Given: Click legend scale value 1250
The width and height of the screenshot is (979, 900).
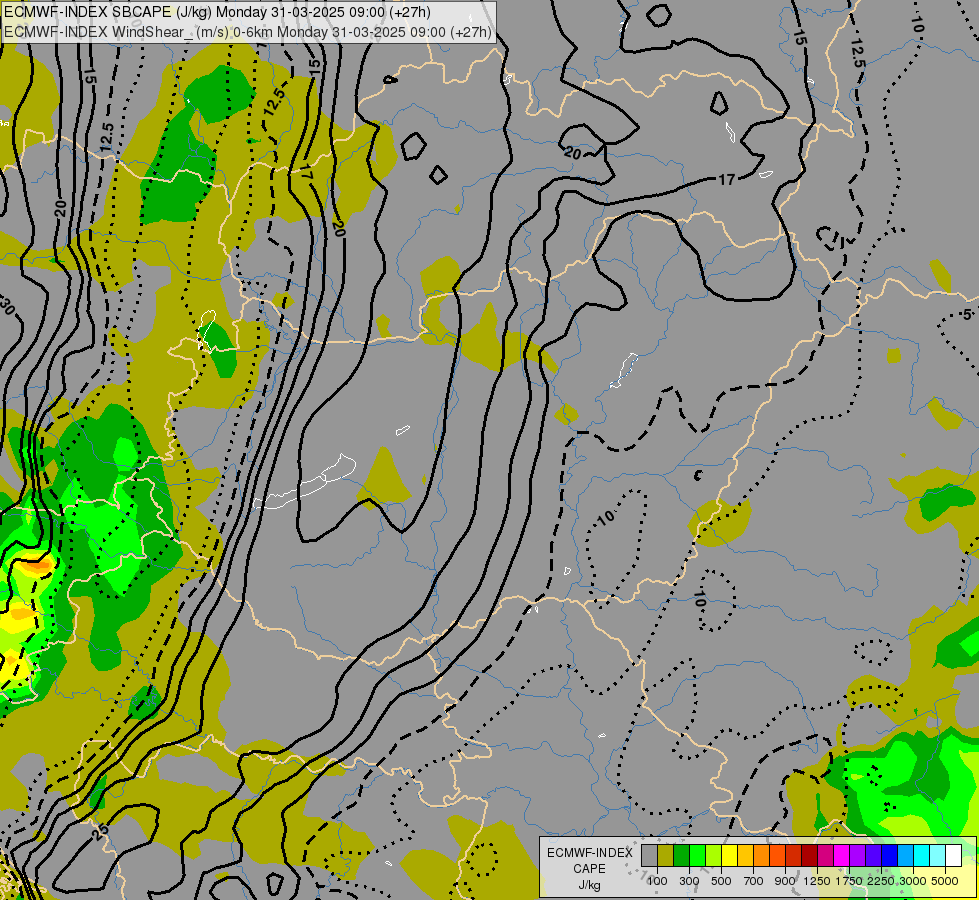Looking at the screenshot, I should pyautogui.click(x=817, y=881).
